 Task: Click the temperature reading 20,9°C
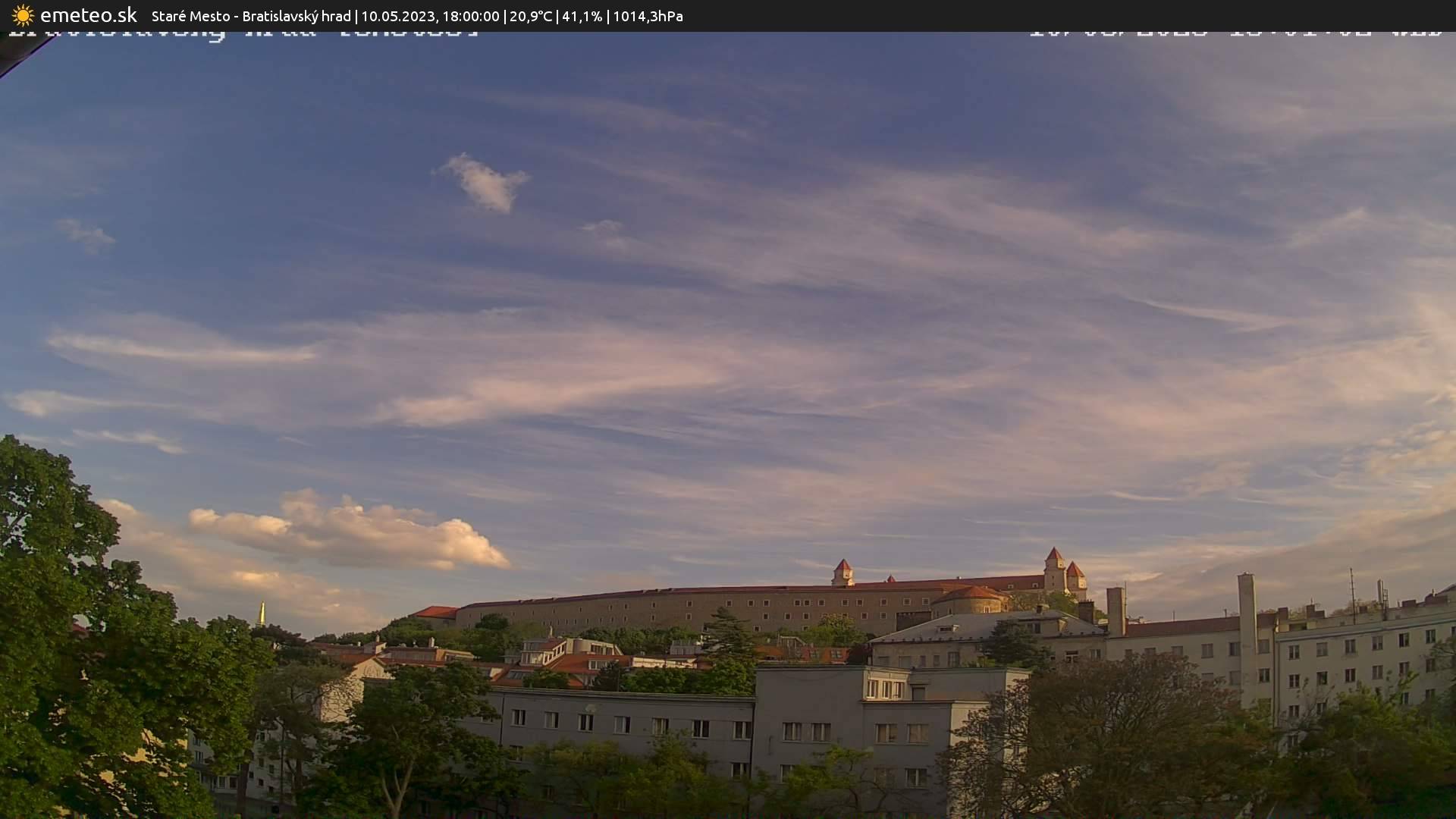[531, 16]
